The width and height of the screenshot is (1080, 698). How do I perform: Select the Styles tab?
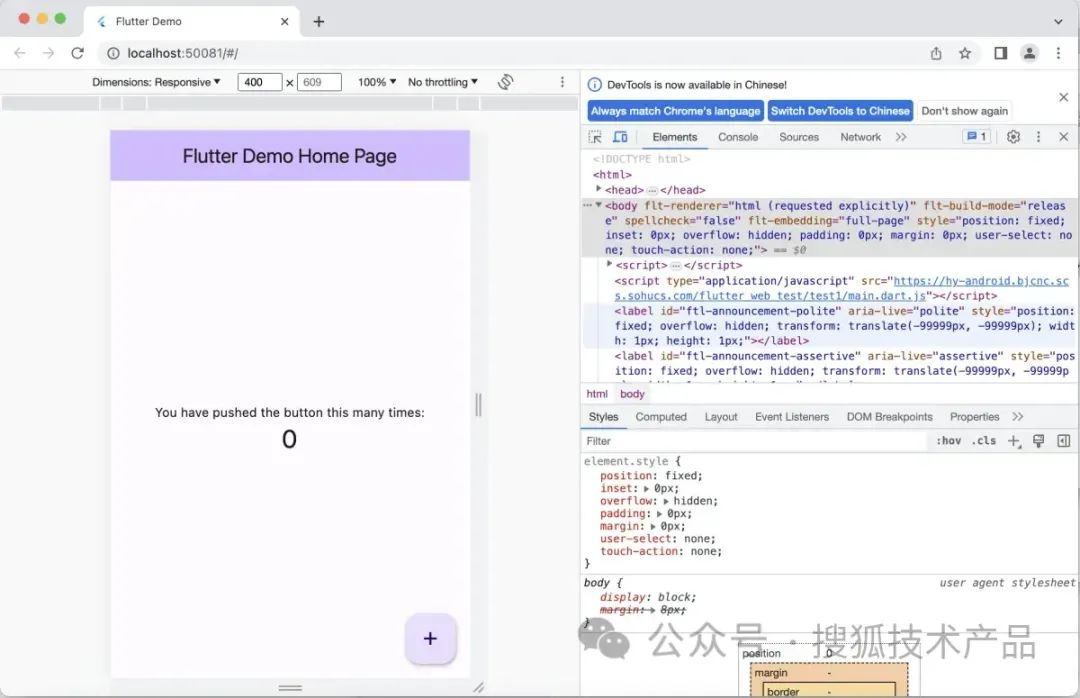(x=603, y=417)
